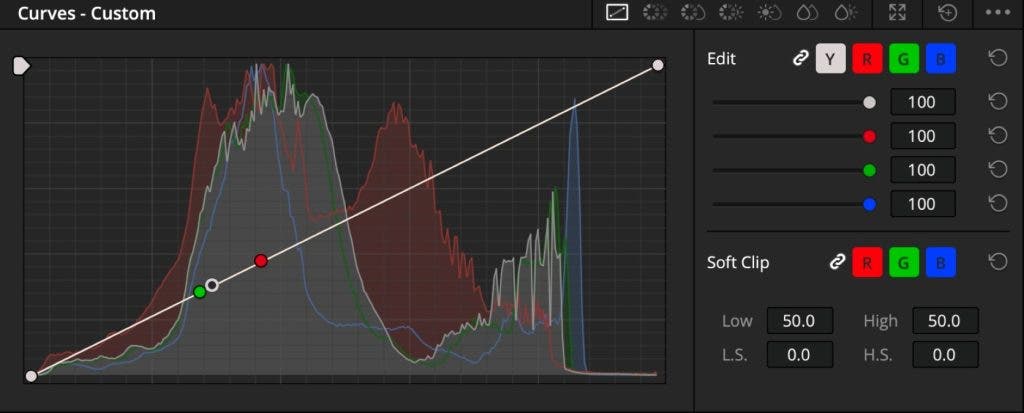Click the white level marker at top-left of graph
This screenshot has width=1024, height=413.
pyautogui.click(x=22, y=65)
